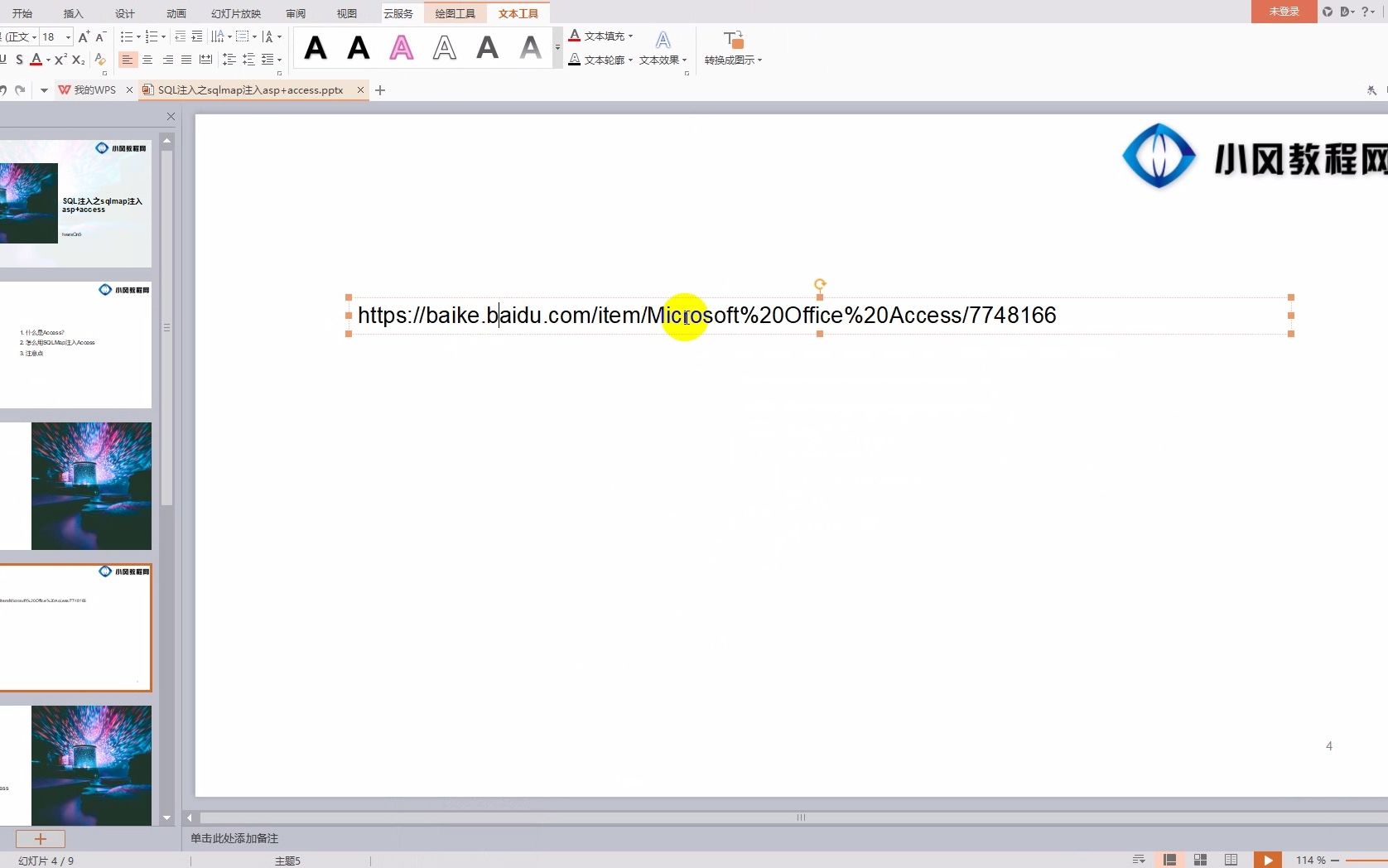Open the 云服务 tab

tap(398, 13)
